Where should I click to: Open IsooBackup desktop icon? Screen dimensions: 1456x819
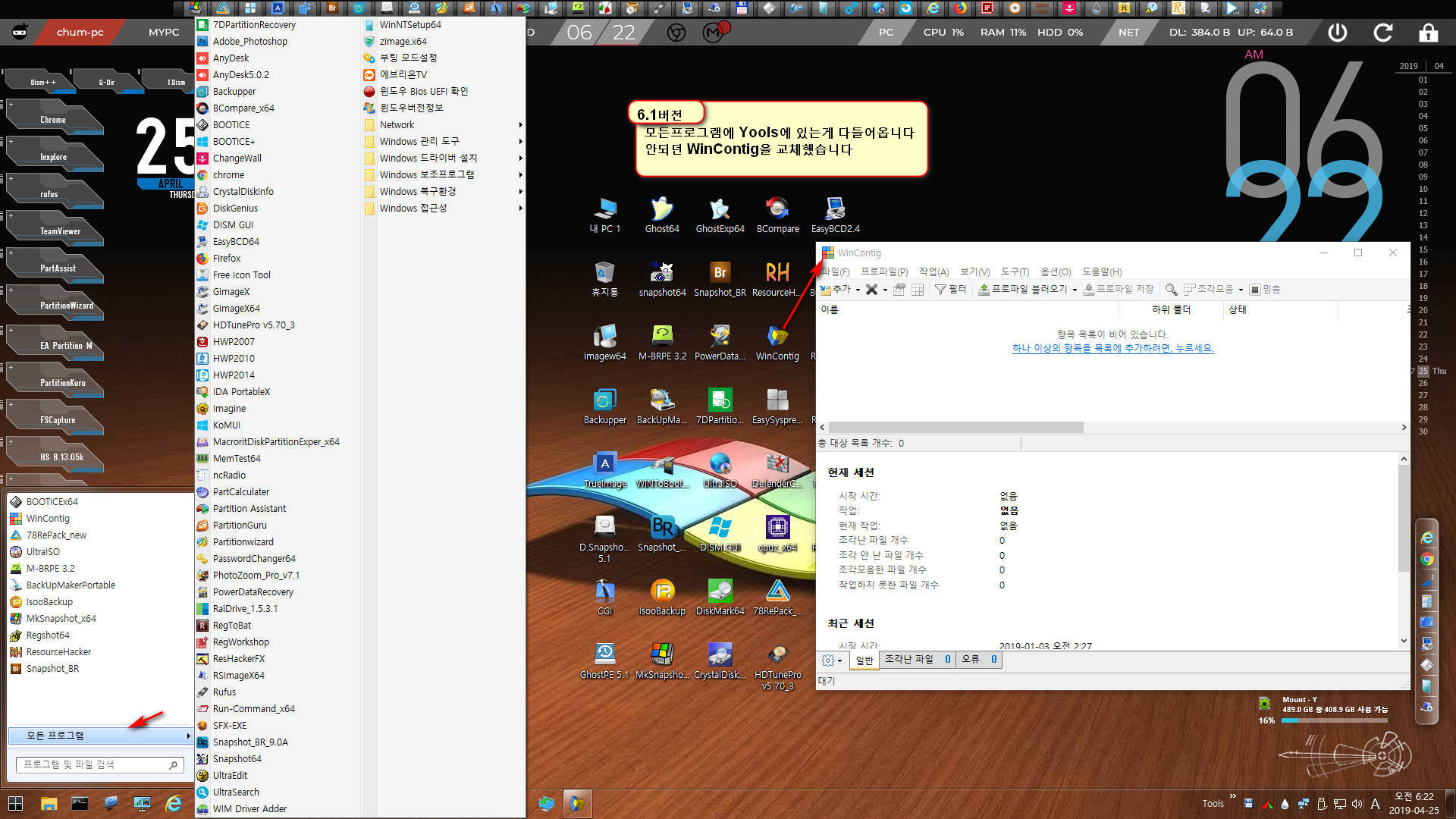[x=662, y=597]
